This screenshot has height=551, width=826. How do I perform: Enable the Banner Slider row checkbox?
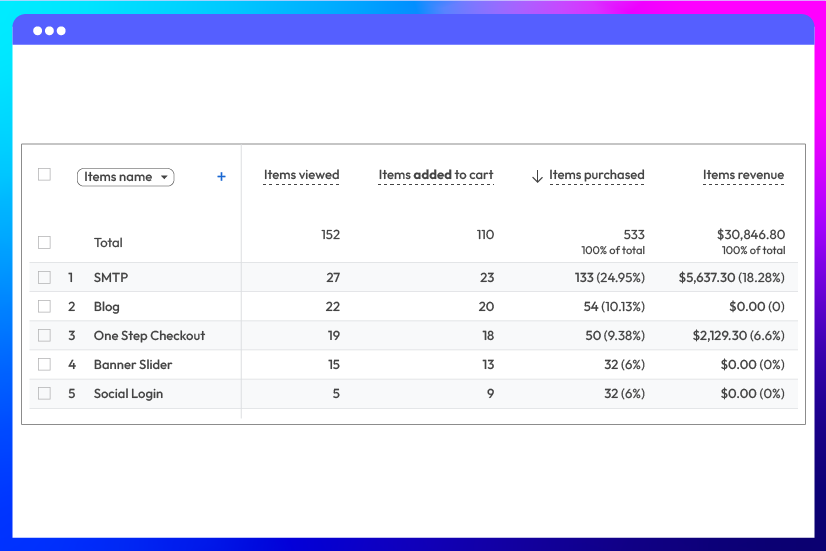point(44,364)
